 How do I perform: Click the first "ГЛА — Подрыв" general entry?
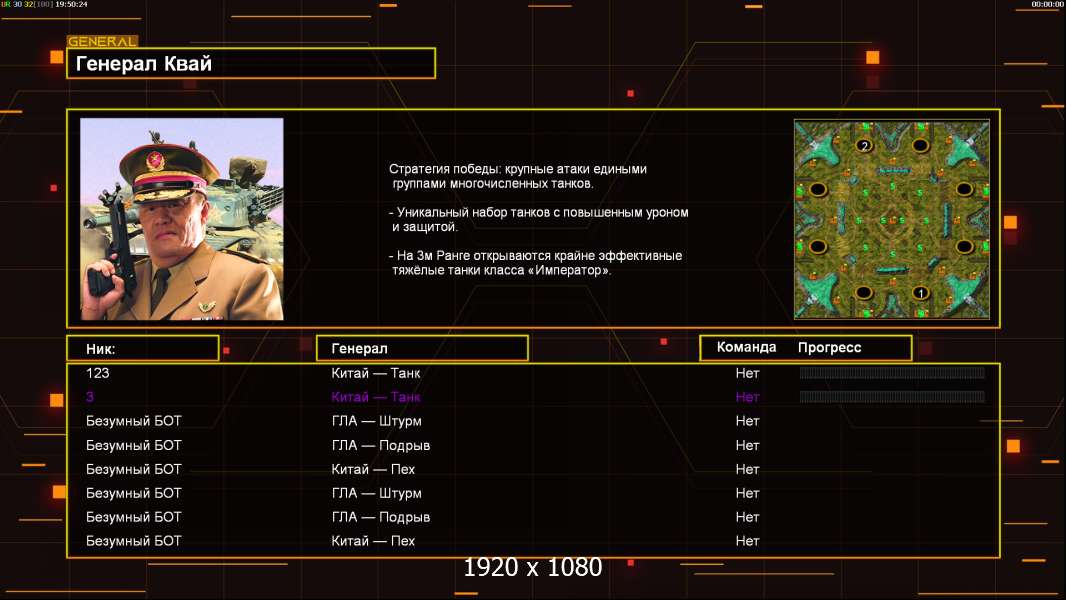[x=380, y=445]
